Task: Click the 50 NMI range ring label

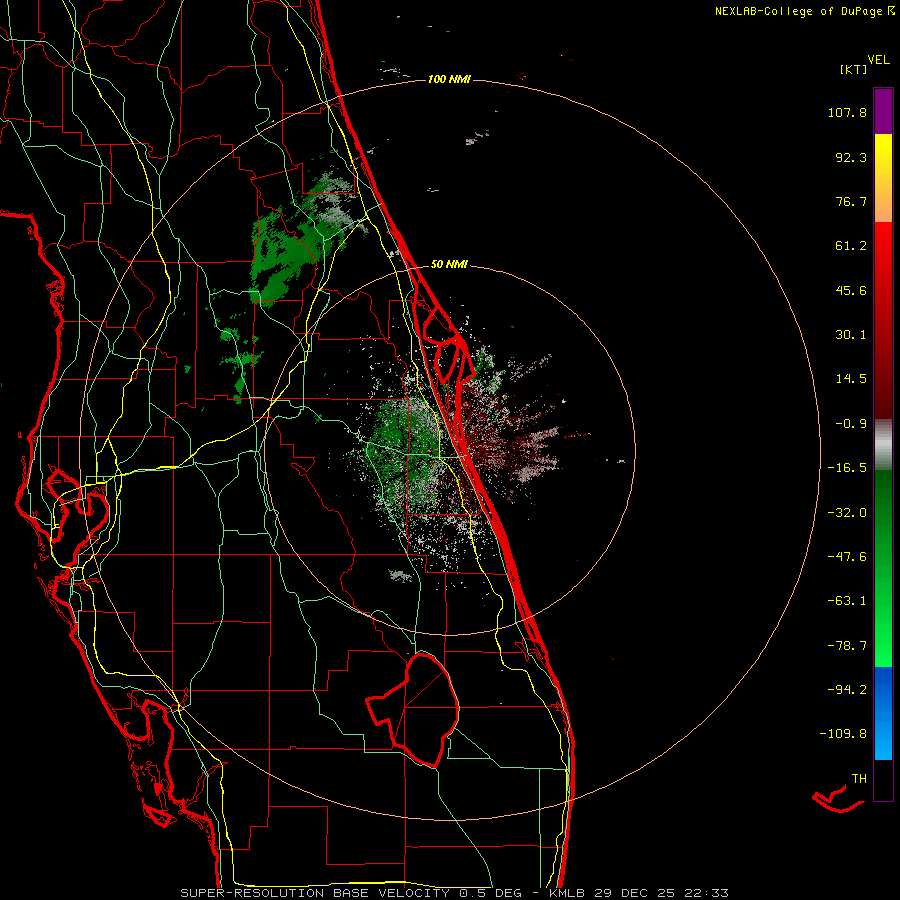Action: click(x=449, y=265)
